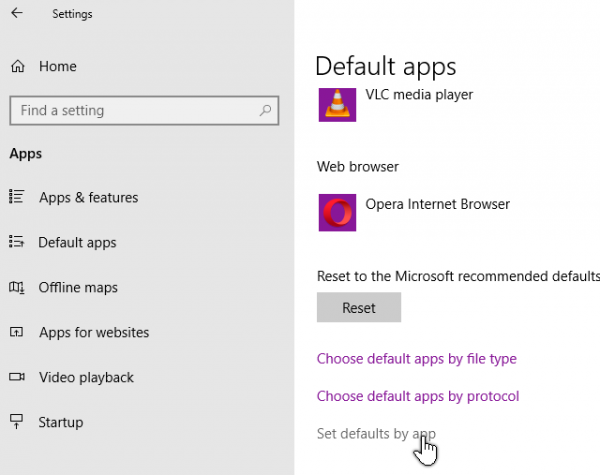600x475 pixels.
Task: Click Set defaults by app link
Action: (x=376, y=434)
